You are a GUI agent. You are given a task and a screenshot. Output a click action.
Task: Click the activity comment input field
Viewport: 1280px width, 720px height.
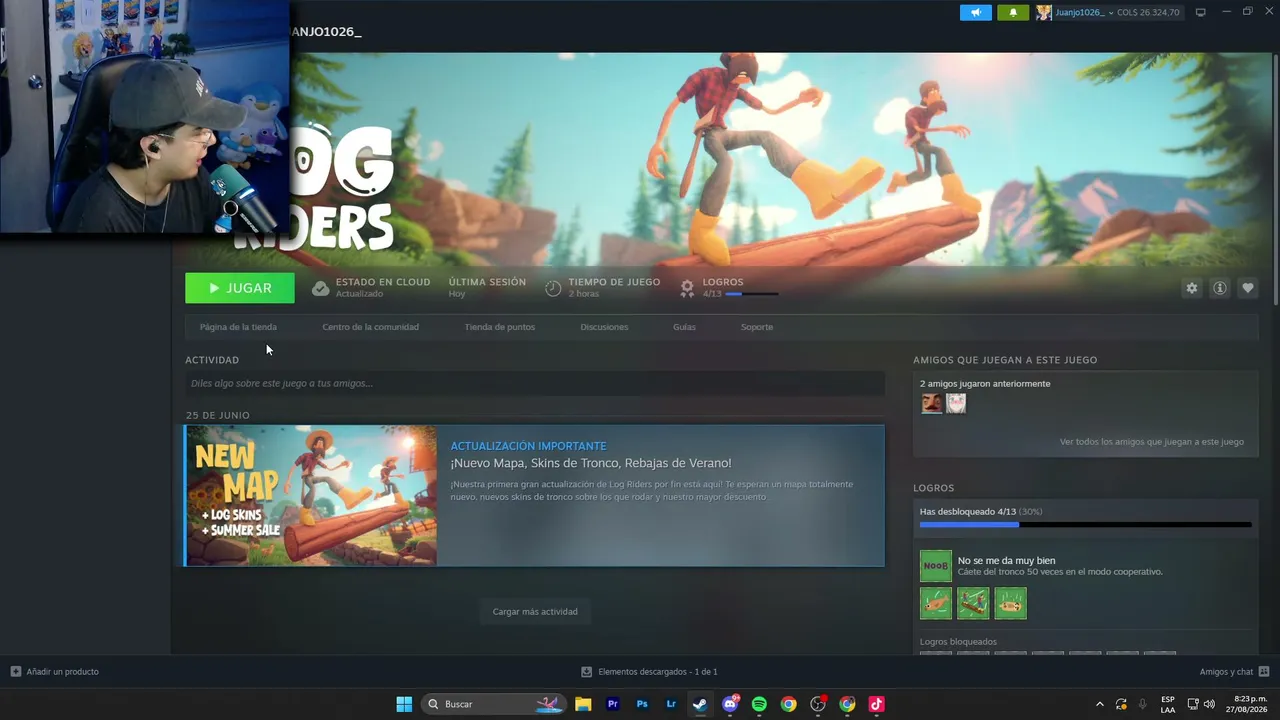[535, 383]
